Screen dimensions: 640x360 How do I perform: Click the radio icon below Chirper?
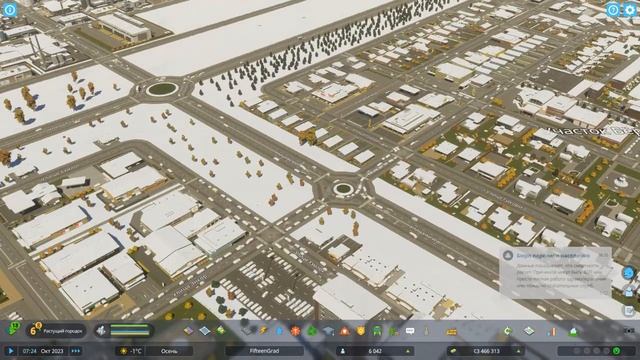(x=629, y=292)
